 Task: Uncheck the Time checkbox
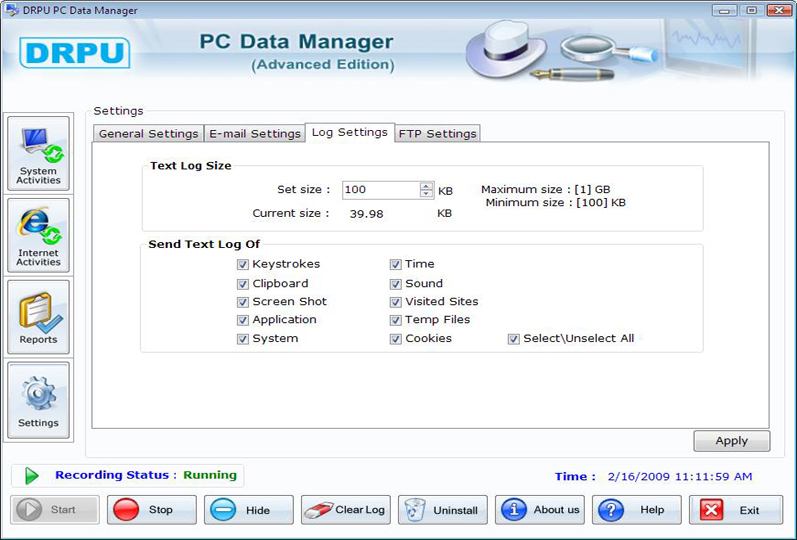click(395, 264)
